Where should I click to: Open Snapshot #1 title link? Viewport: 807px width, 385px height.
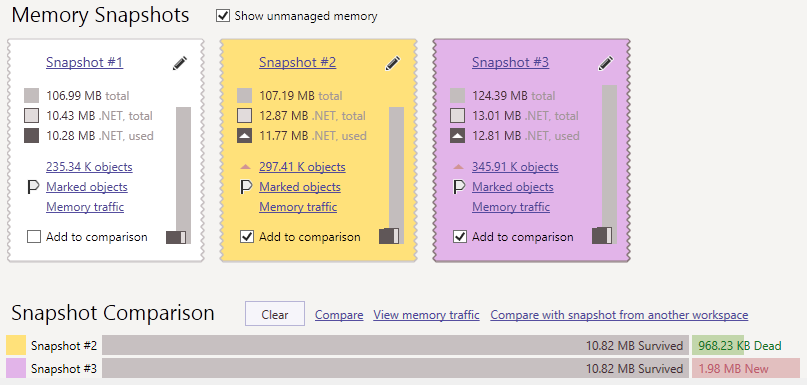click(x=84, y=63)
